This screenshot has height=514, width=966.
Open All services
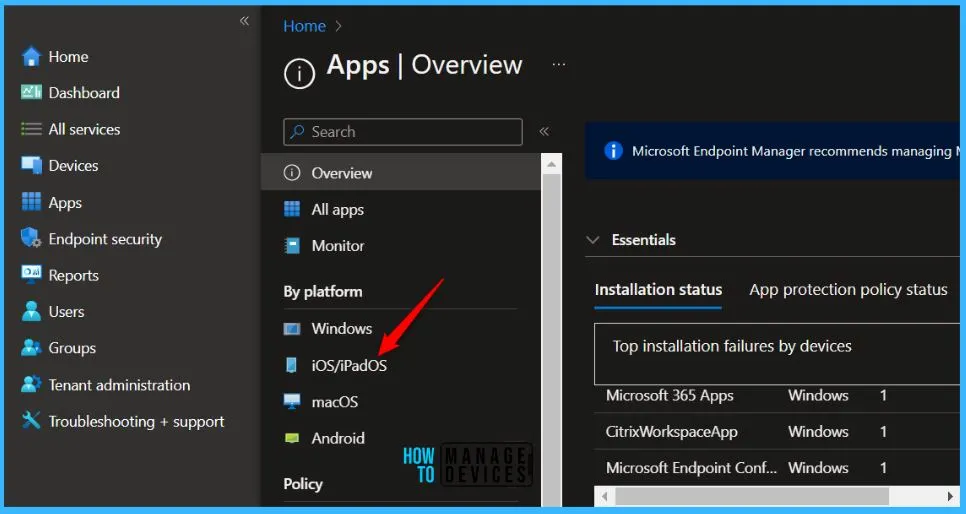(x=84, y=129)
